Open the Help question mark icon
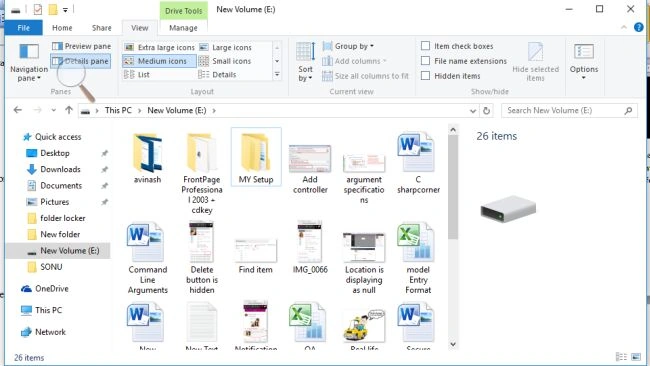The height and width of the screenshot is (366, 650). (639, 27)
